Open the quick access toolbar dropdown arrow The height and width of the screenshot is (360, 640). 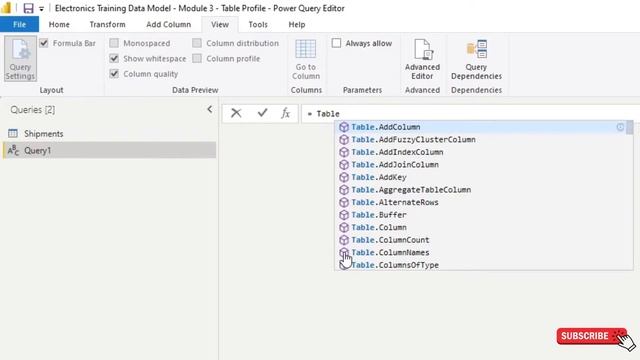click(41, 9)
